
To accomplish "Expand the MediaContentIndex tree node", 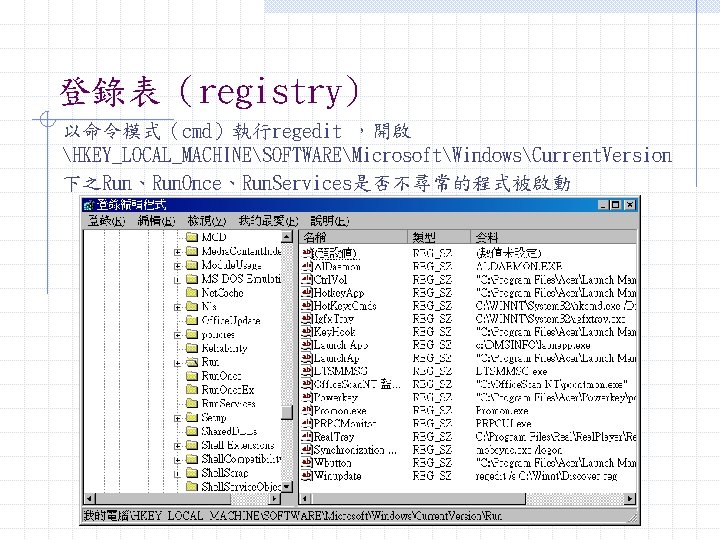I will (178, 252).
